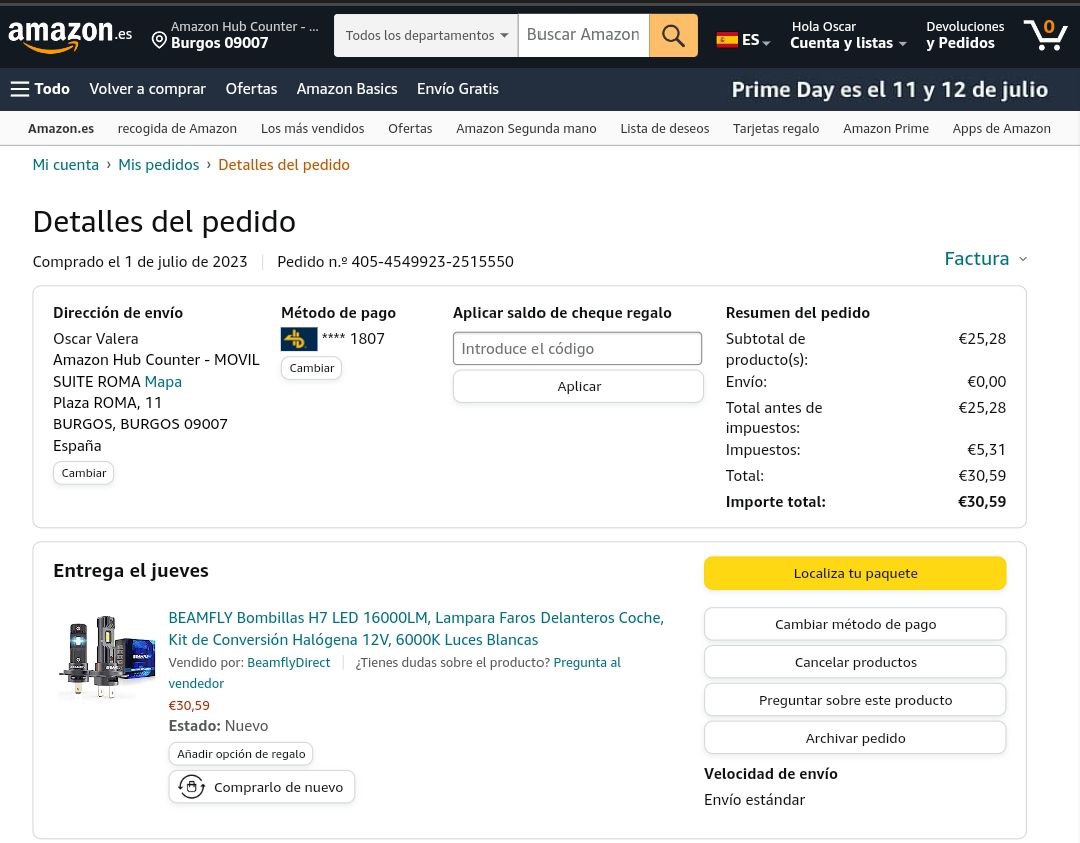
Task: Open the Mapa link in shipping address
Action: coord(163,382)
